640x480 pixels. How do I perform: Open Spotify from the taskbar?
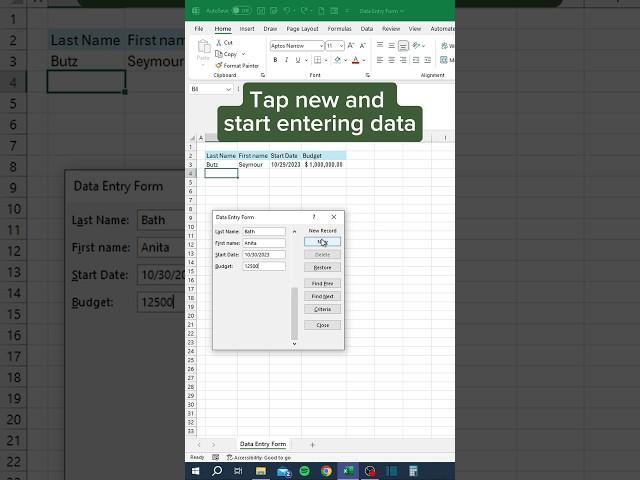point(304,471)
